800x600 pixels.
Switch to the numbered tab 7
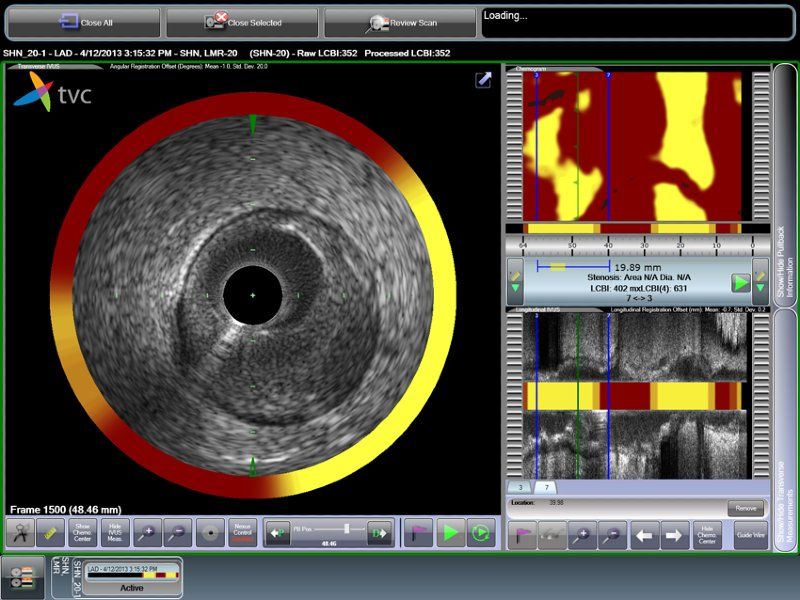(x=547, y=489)
